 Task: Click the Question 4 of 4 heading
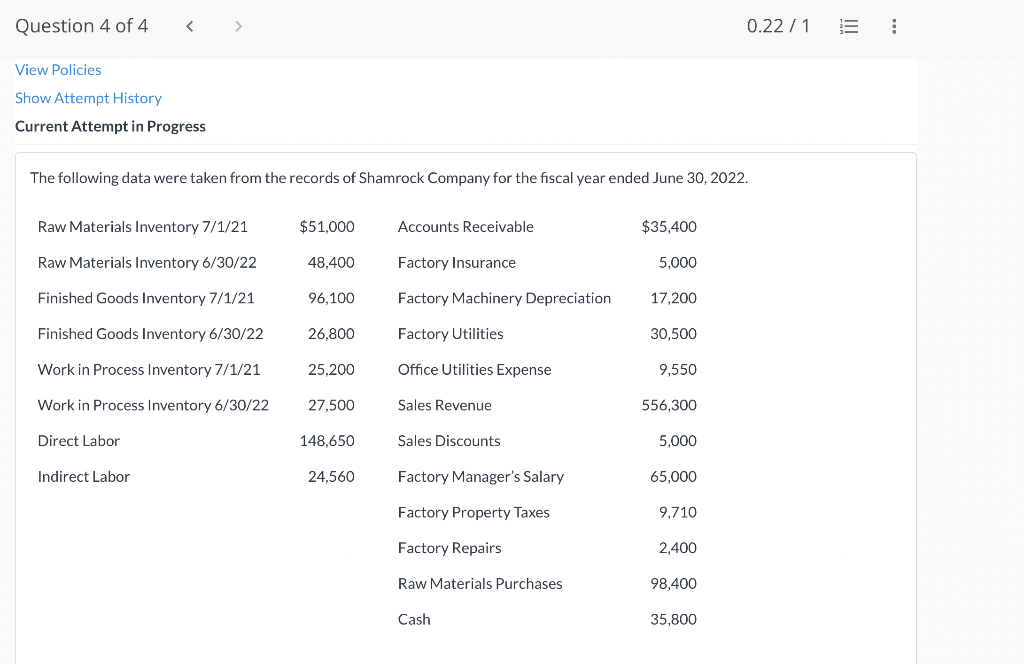click(x=82, y=26)
